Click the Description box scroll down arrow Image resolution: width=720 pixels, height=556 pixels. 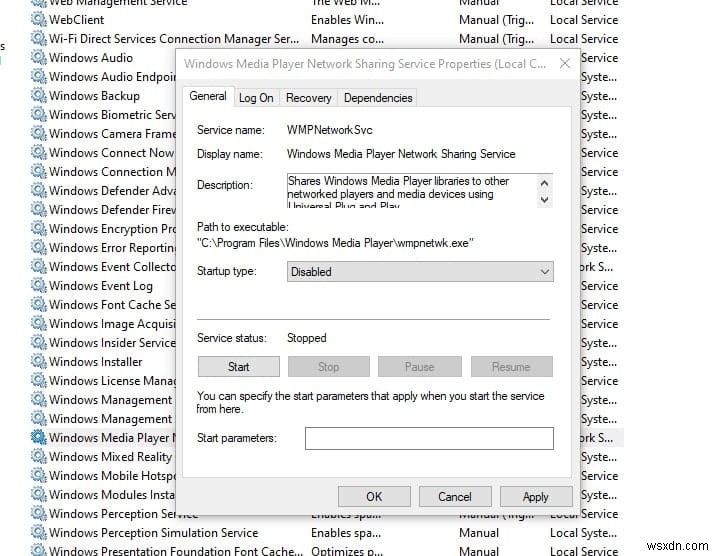pyautogui.click(x=545, y=200)
